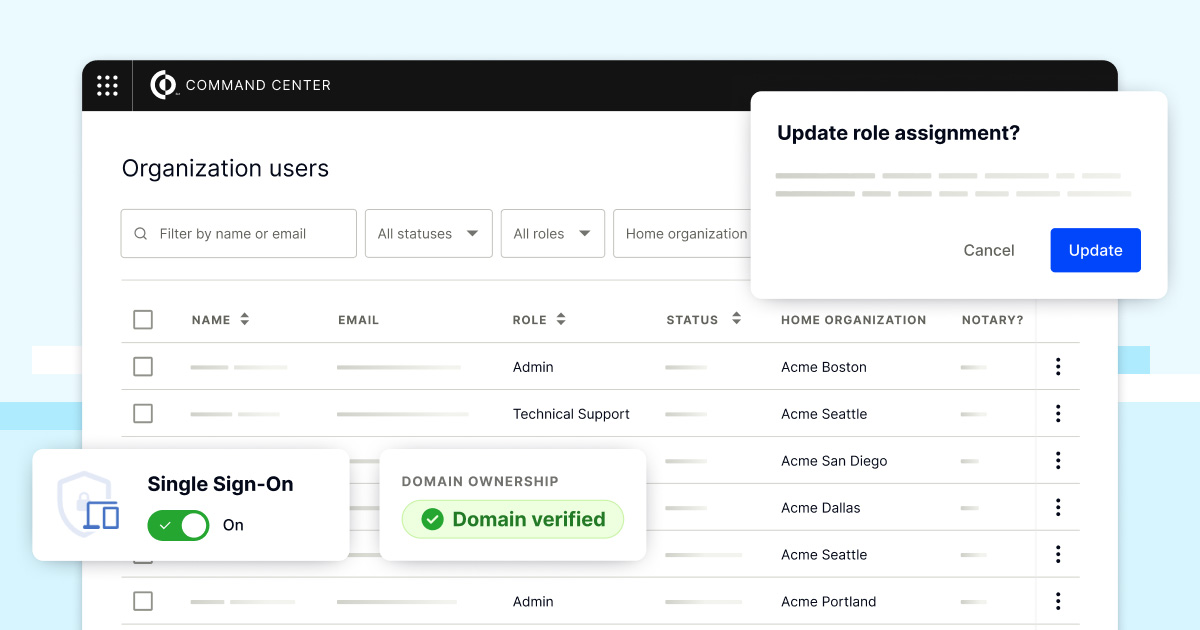Sort the table by the Name column

(245, 319)
